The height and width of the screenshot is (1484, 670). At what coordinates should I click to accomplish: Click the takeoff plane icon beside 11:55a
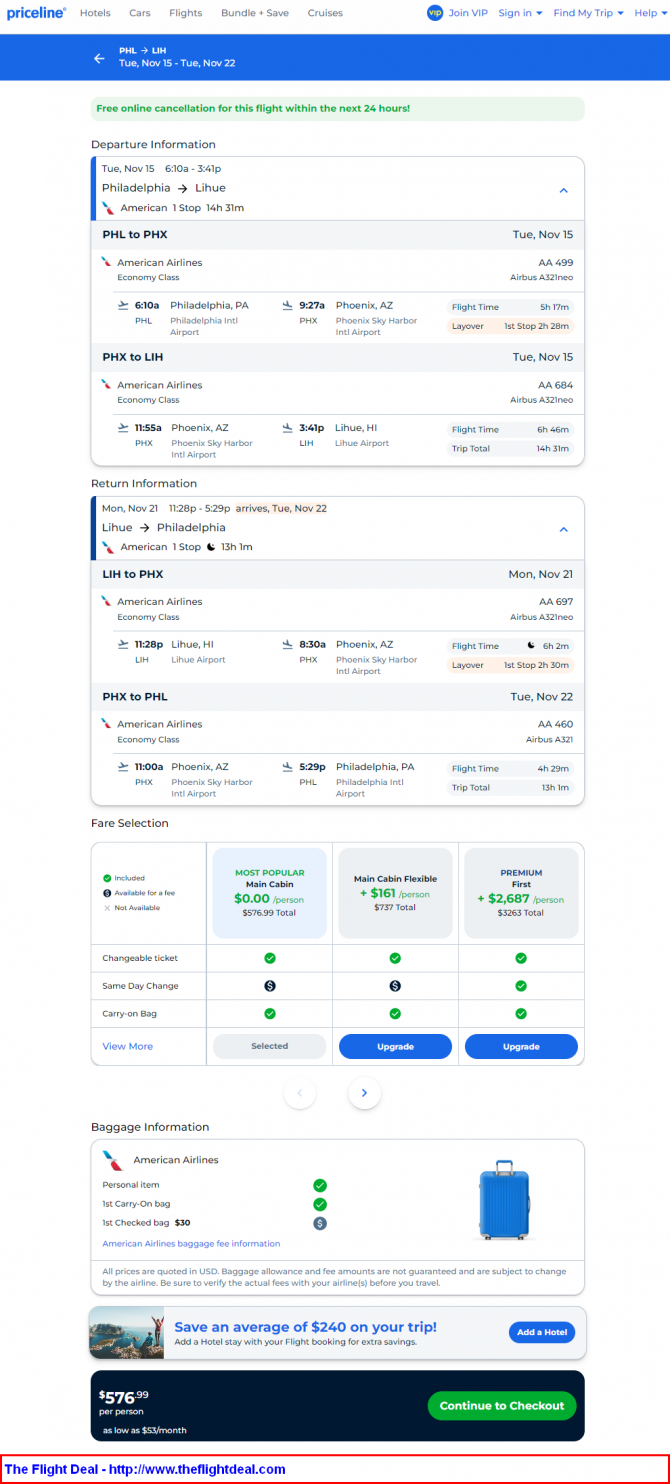click(123, 427)
